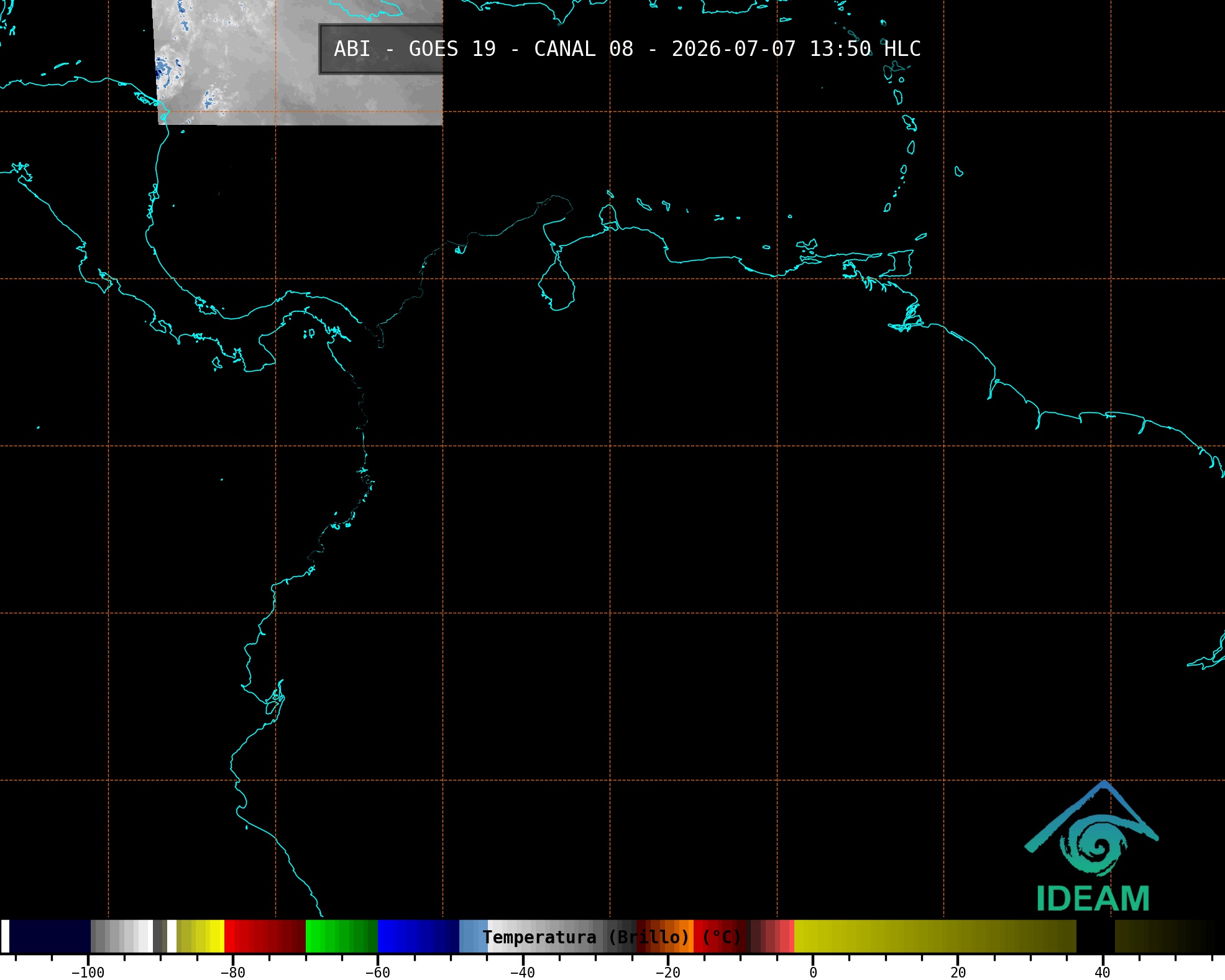
Task: Select the −100 tick label on colorbar
Action: point(87,973)
